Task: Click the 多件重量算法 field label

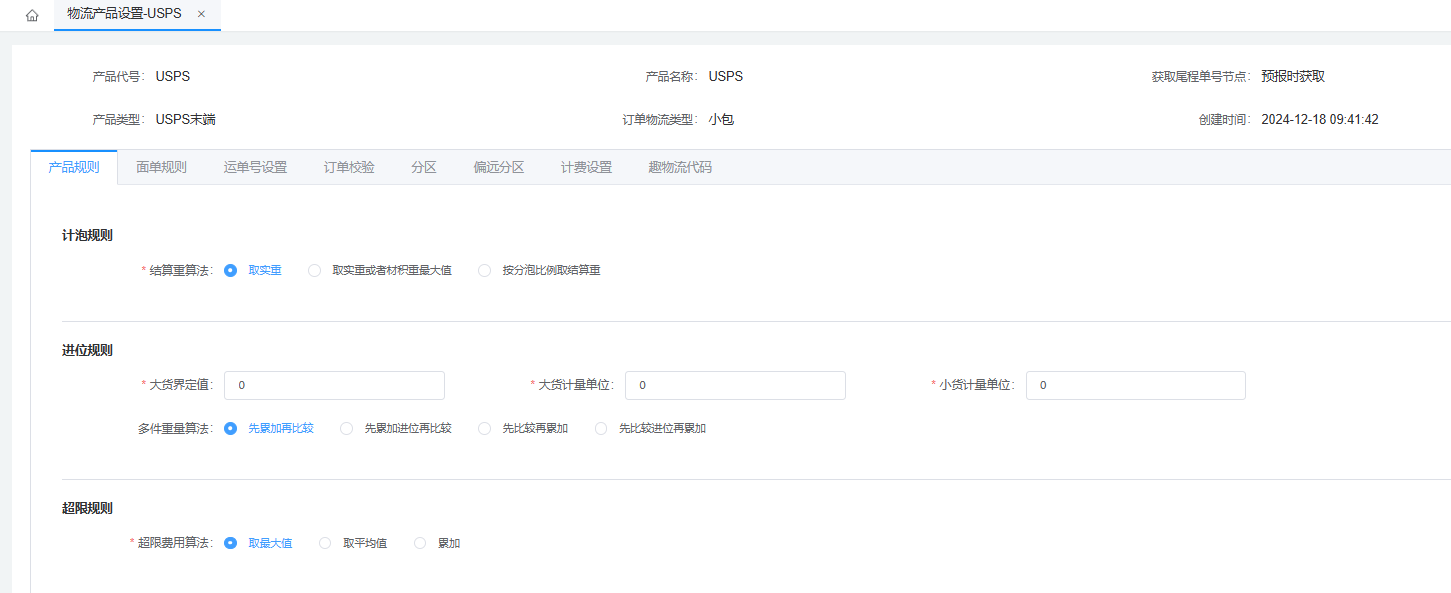Action: (x=175, y=428)
